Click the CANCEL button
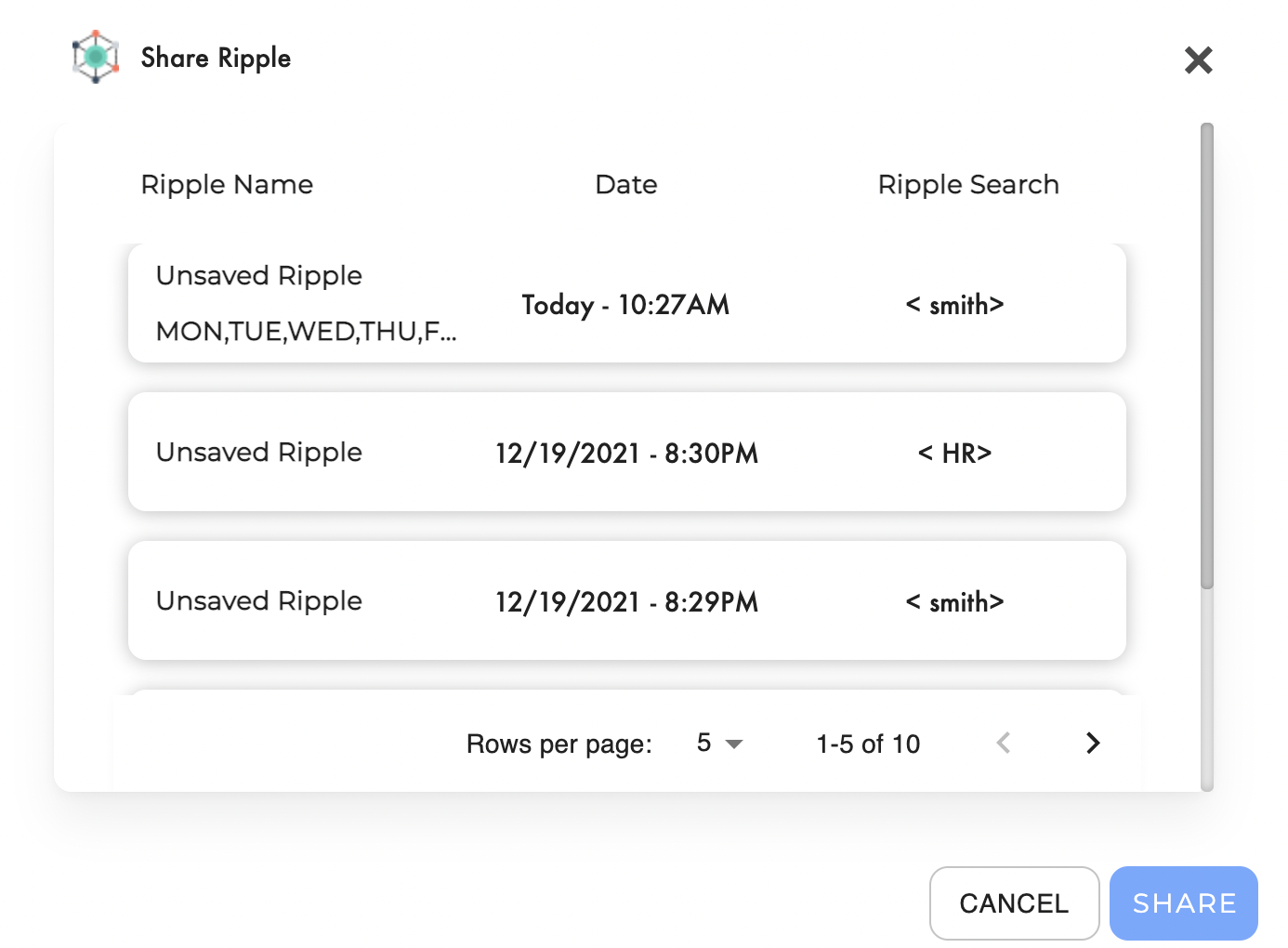Screen dimensions: 1288x948 [x=1014, y=903]
